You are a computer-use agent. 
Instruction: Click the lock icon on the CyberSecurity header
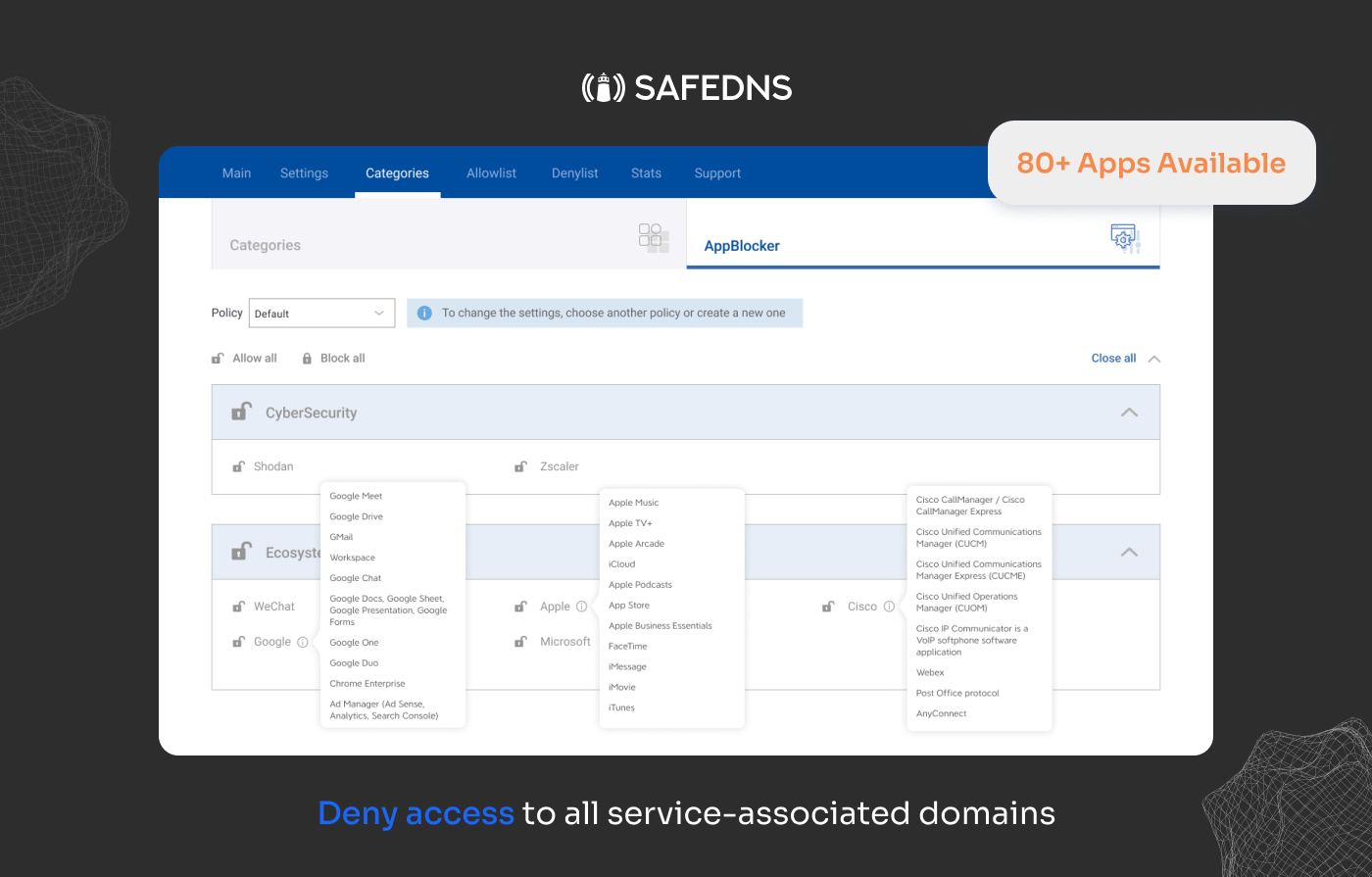click(241, 412)
